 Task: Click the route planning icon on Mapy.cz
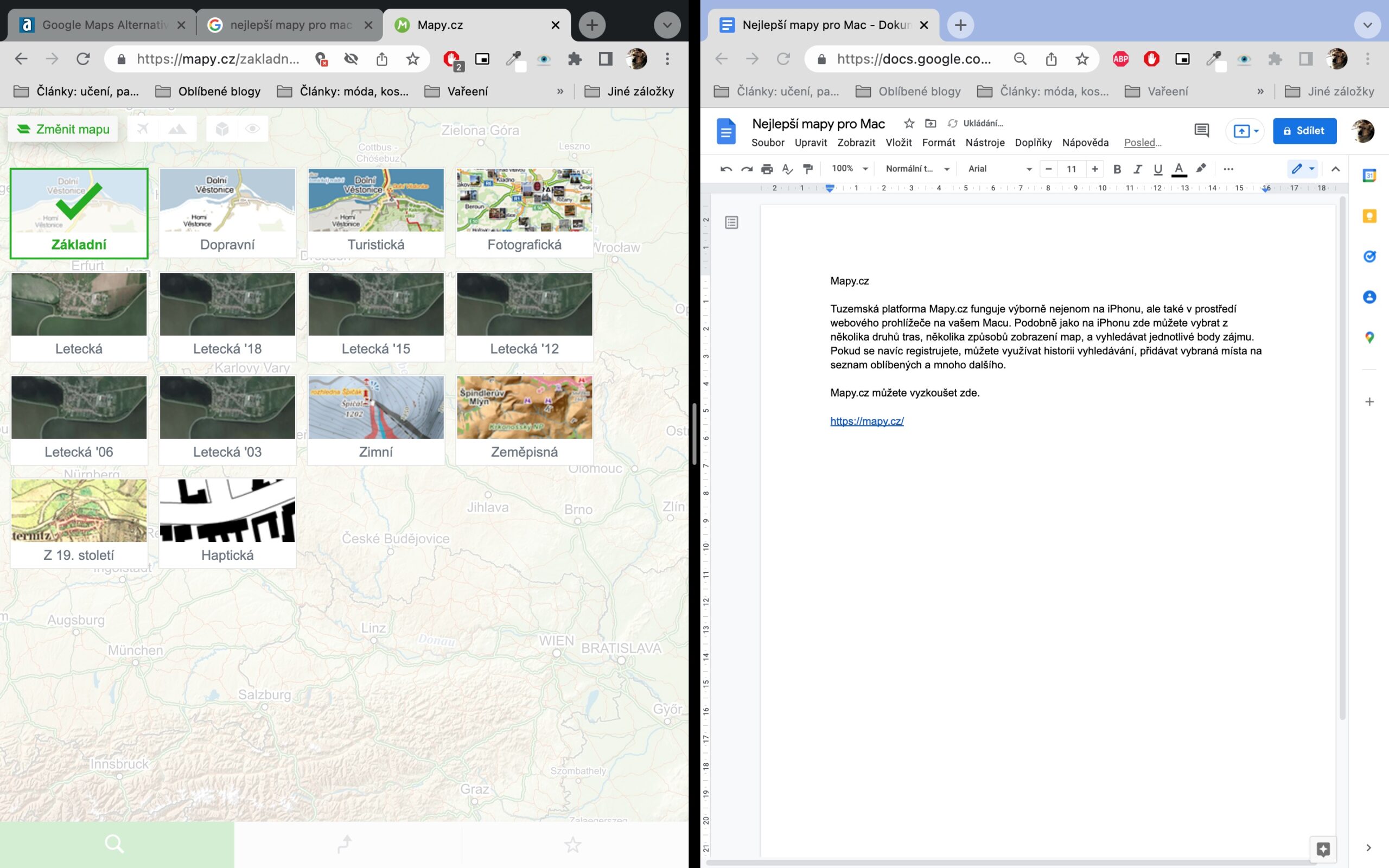(x=345, y=844)
